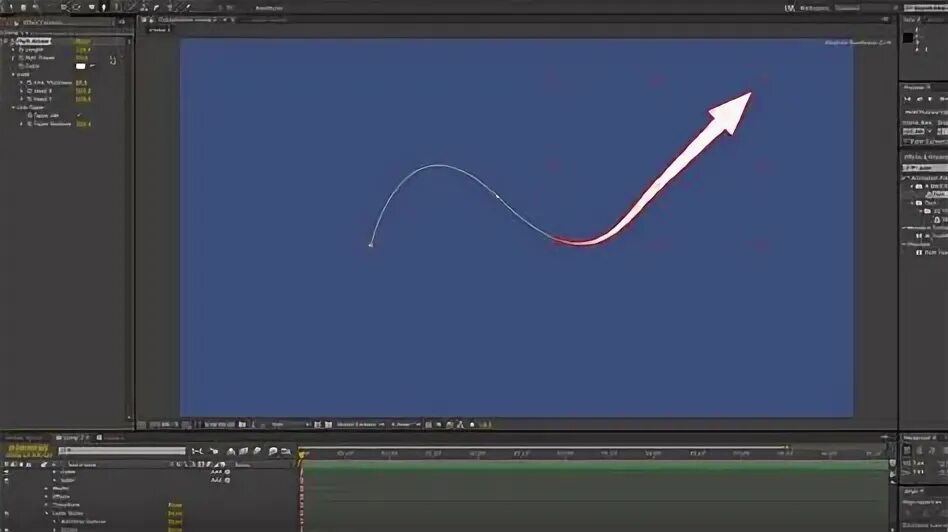Collapse the Animation Presets tree folder
Screen dimensions: 948x532
(x=905, y=178)
